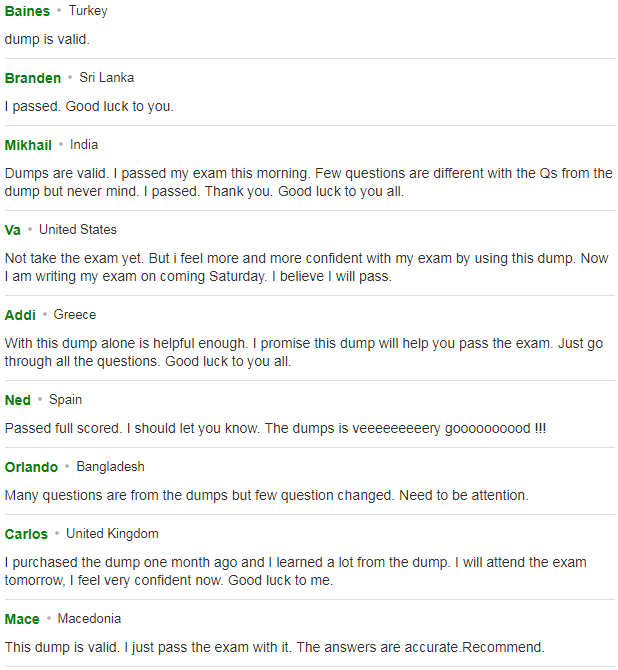Click the reviewer name Branden
This screenshot has width=618, height=670.
pos(33,78)
